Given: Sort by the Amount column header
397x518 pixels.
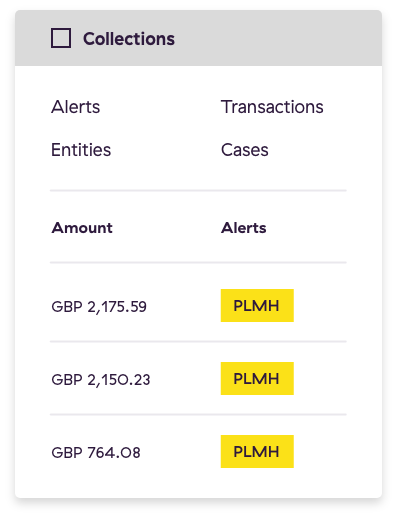Looking at the screenshot, I should (x=82, y=228).
